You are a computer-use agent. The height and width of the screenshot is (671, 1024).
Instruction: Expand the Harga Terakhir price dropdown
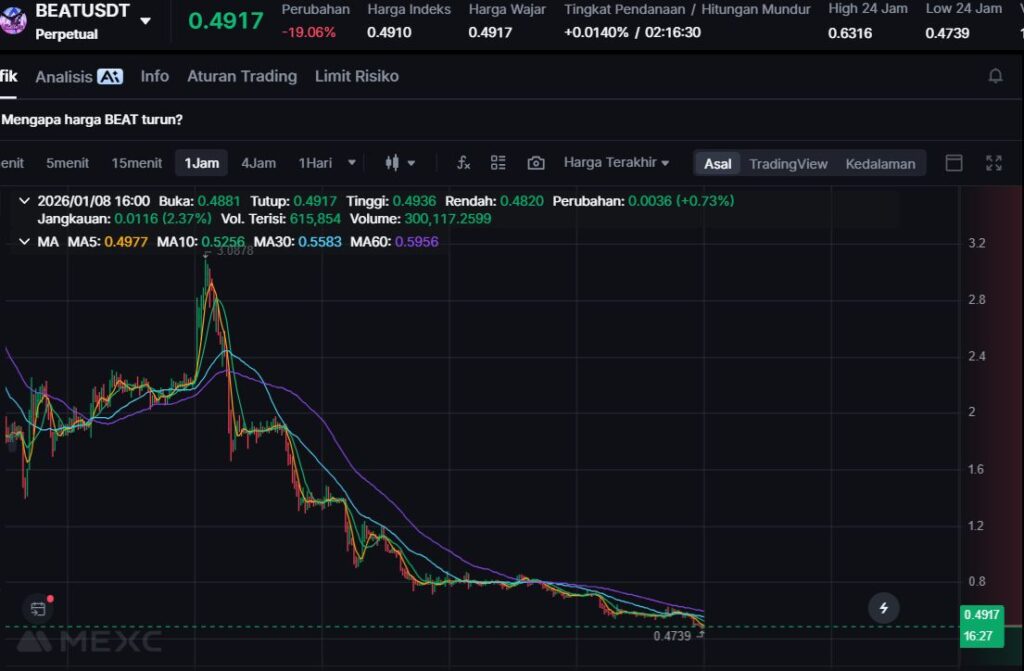click(x=616, y=163)
